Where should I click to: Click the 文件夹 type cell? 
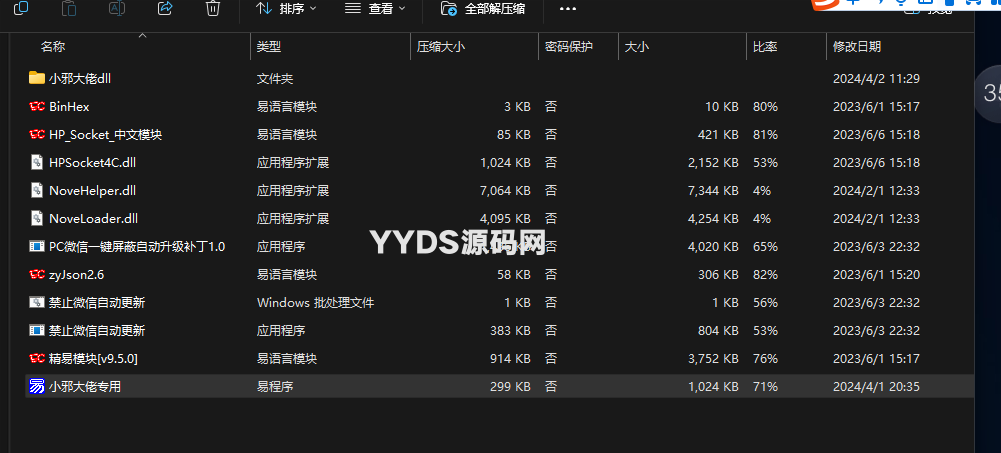[x=275, y=78]
